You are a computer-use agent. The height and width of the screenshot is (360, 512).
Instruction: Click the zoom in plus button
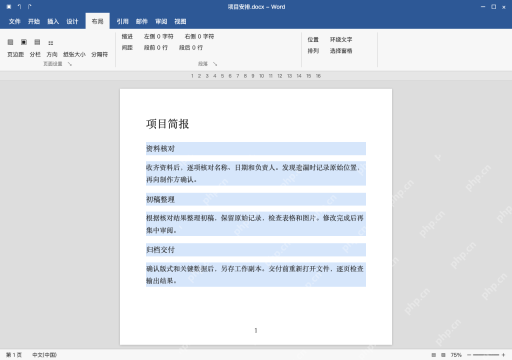(503, 355)
